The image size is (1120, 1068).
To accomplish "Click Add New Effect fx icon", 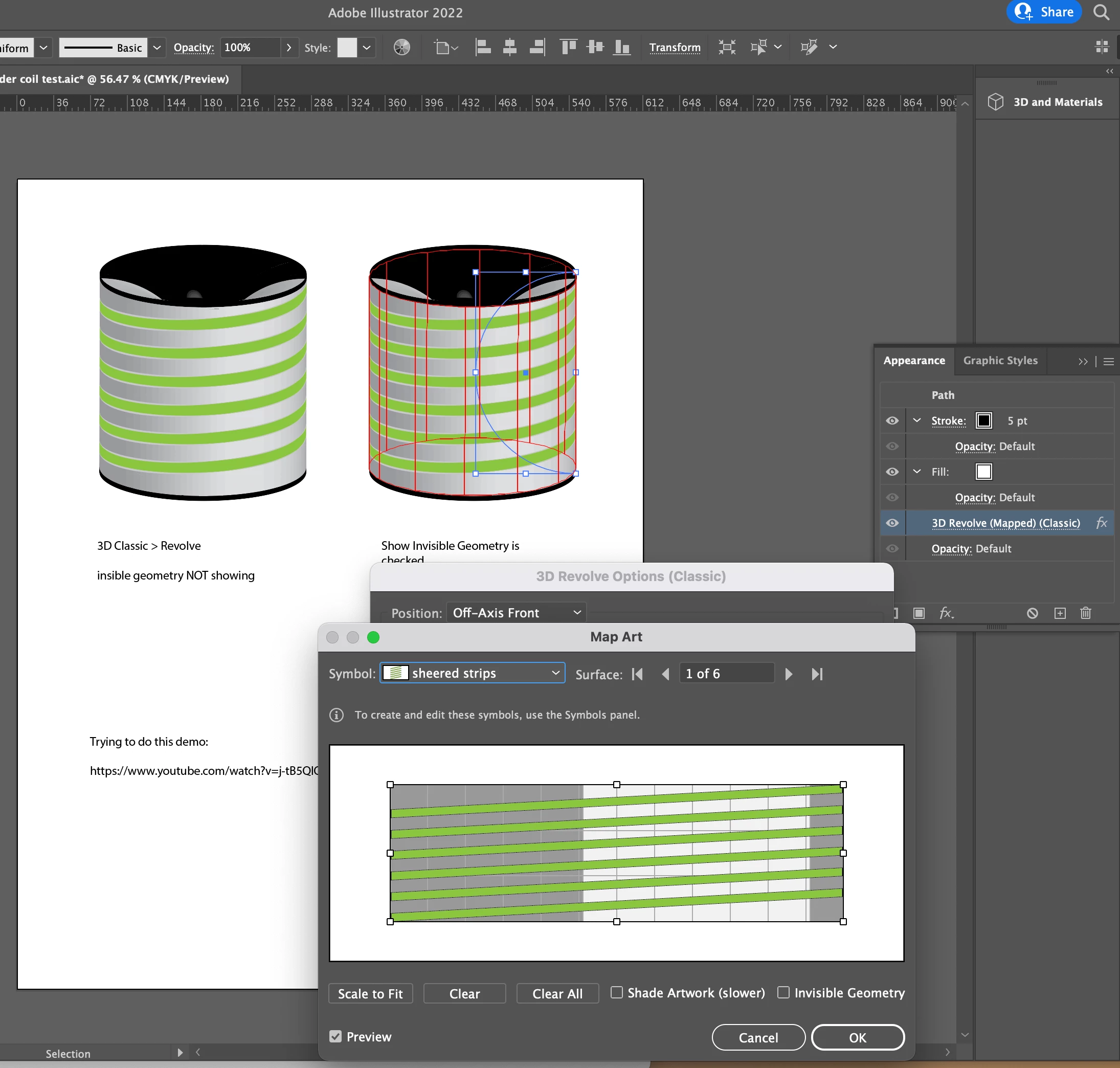I will 946,613.
